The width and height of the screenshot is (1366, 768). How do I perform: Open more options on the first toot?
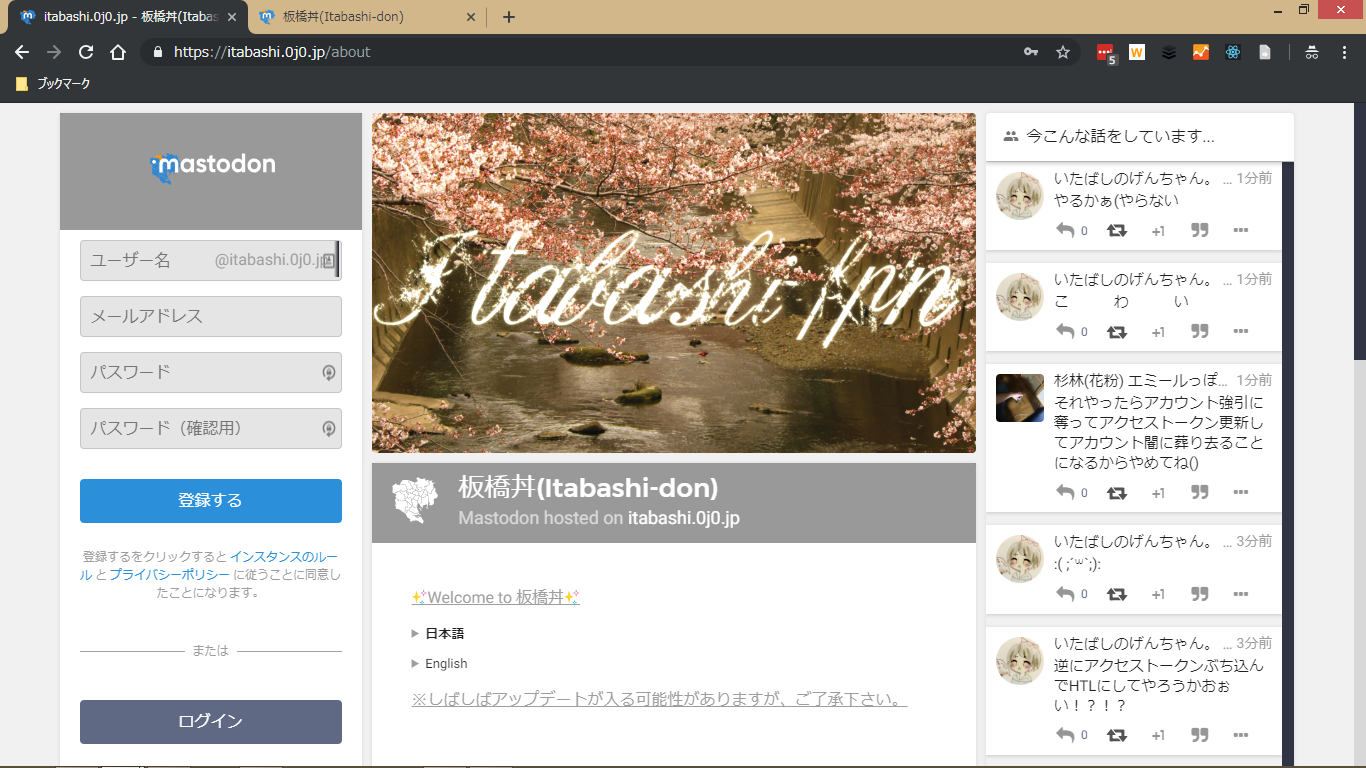(1241, 230)
